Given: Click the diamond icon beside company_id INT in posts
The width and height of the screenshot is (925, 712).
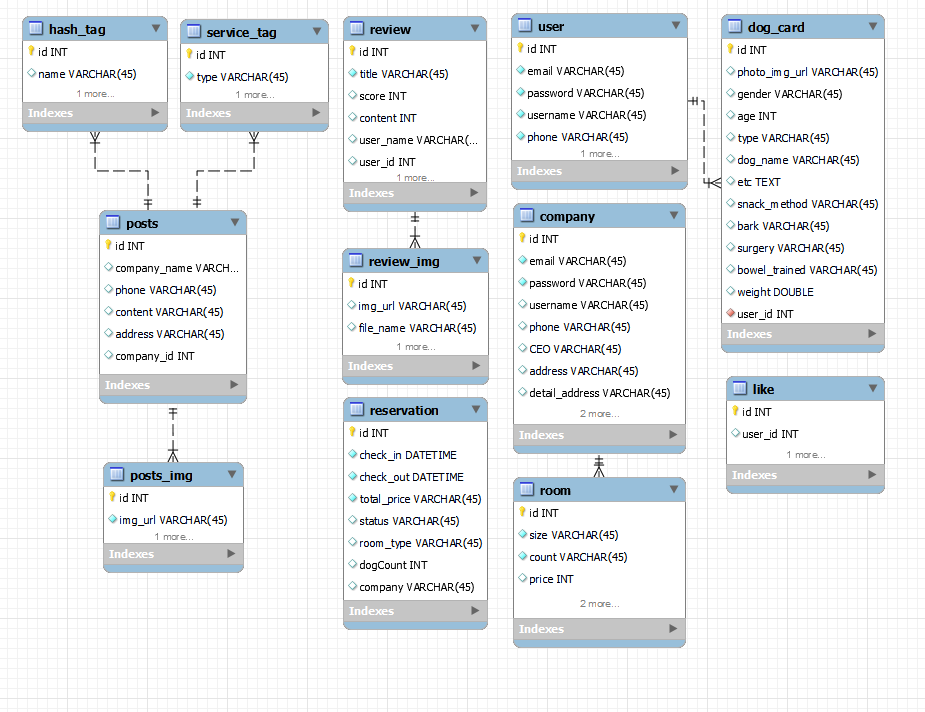Looking at the screenshot, I should click(109, 355).
